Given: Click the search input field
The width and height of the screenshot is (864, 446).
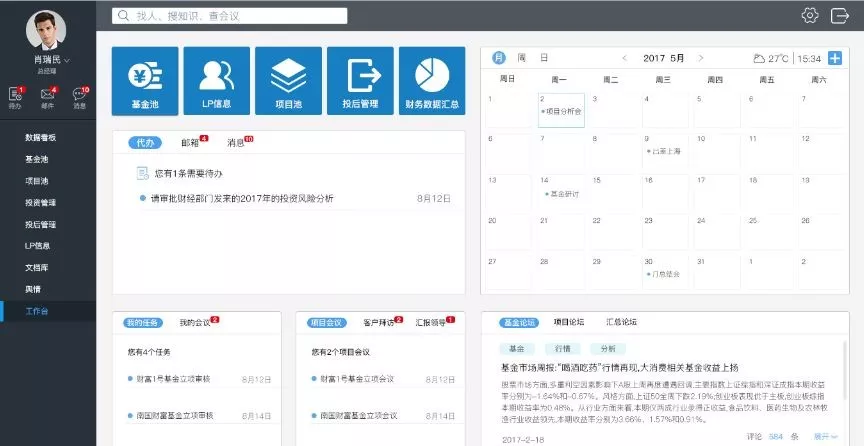Looking at the screenshot, I should pyautogui.click(x=229, y=16).
